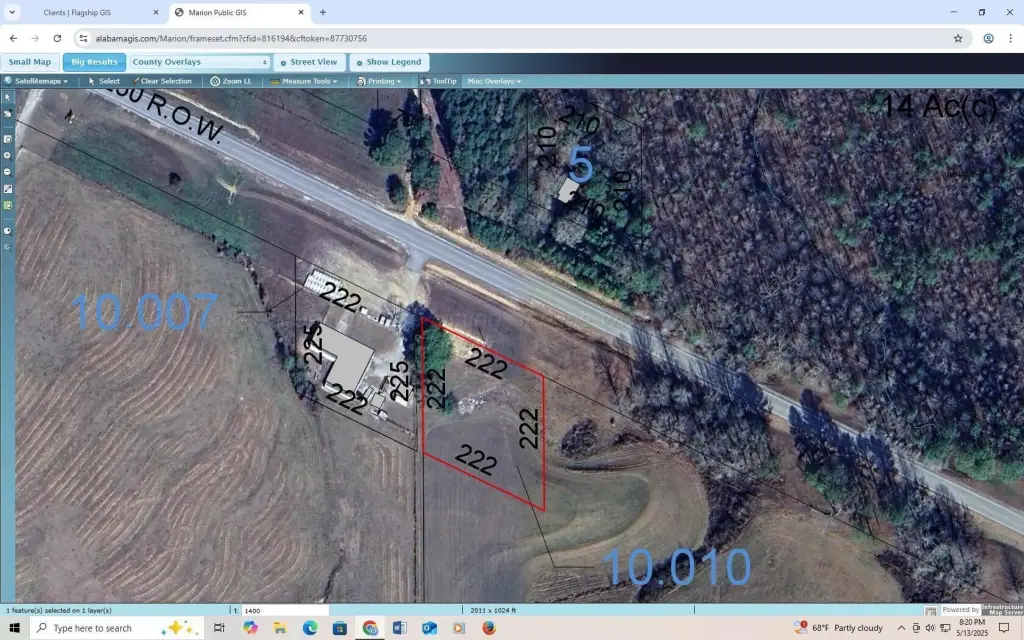Switch to Small Map view

click(30, 62)
